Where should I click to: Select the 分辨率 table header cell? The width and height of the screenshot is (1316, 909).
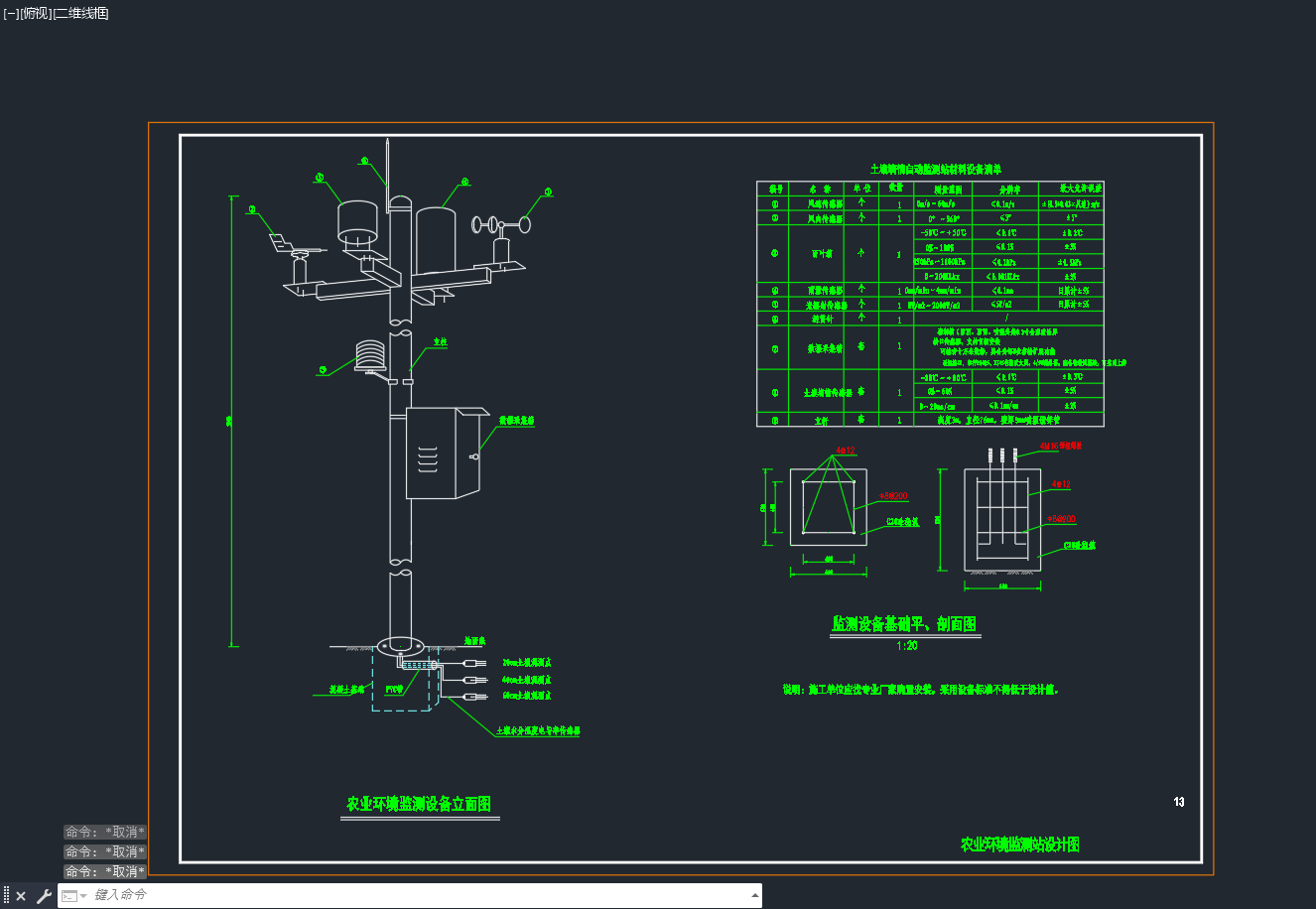[x=1009, y=189]
